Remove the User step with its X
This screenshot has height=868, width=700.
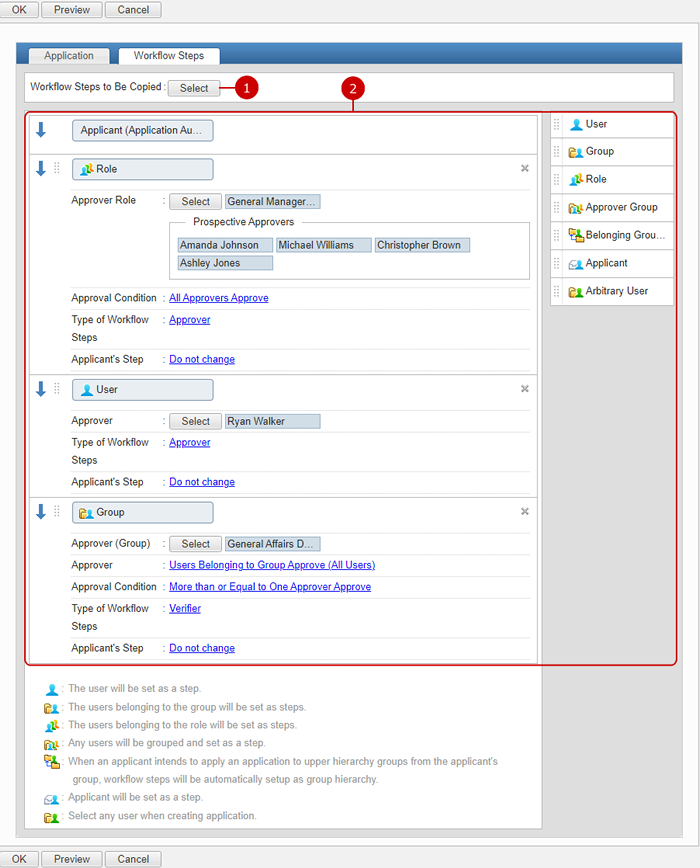(525, 389)
